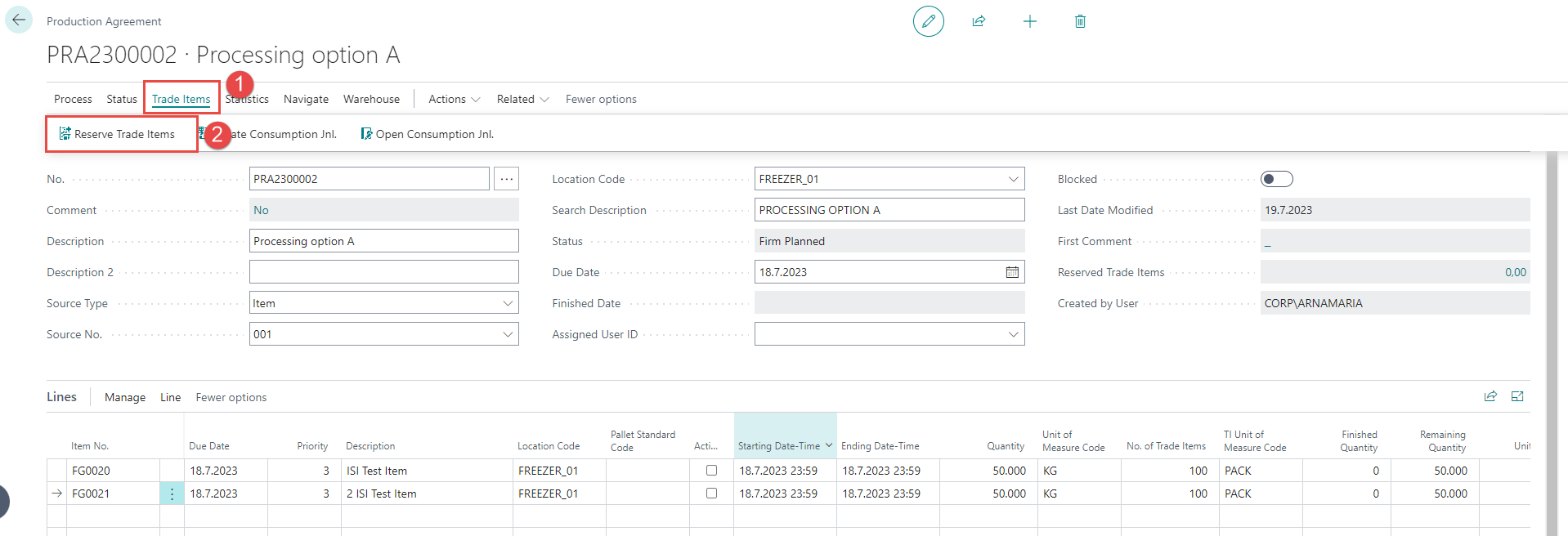Viewport: 1568px width, 536px height.
Task: Click the Lines section share icon
Action: [x=1490, y=396]
